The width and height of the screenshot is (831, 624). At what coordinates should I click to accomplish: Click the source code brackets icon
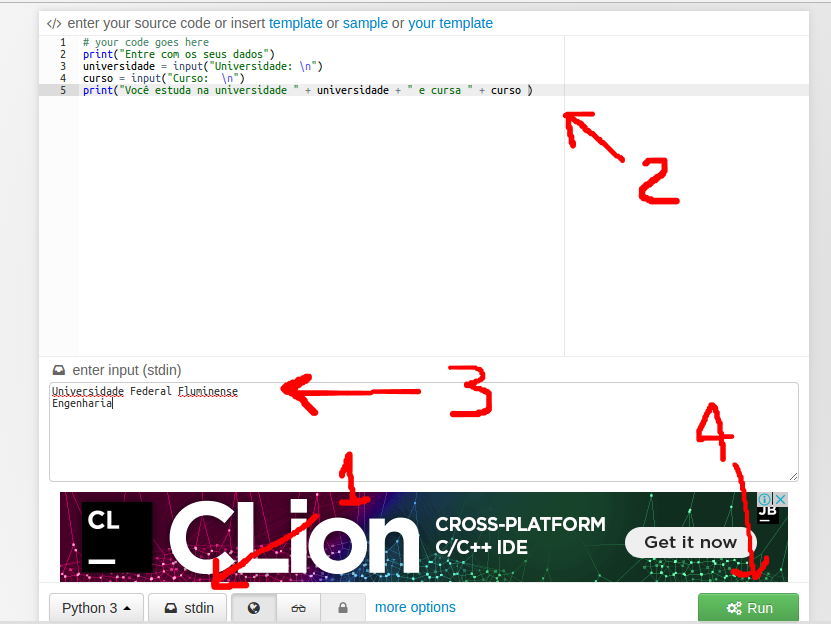54,23
